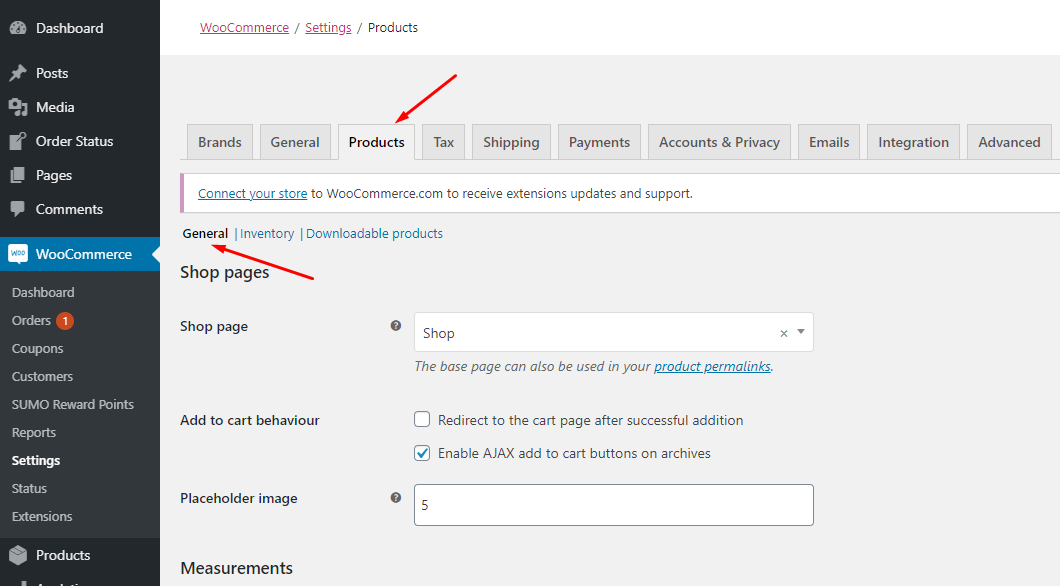
Task: Open the Shipping tab
Action: pyautogui.click(x=511, y=142)
